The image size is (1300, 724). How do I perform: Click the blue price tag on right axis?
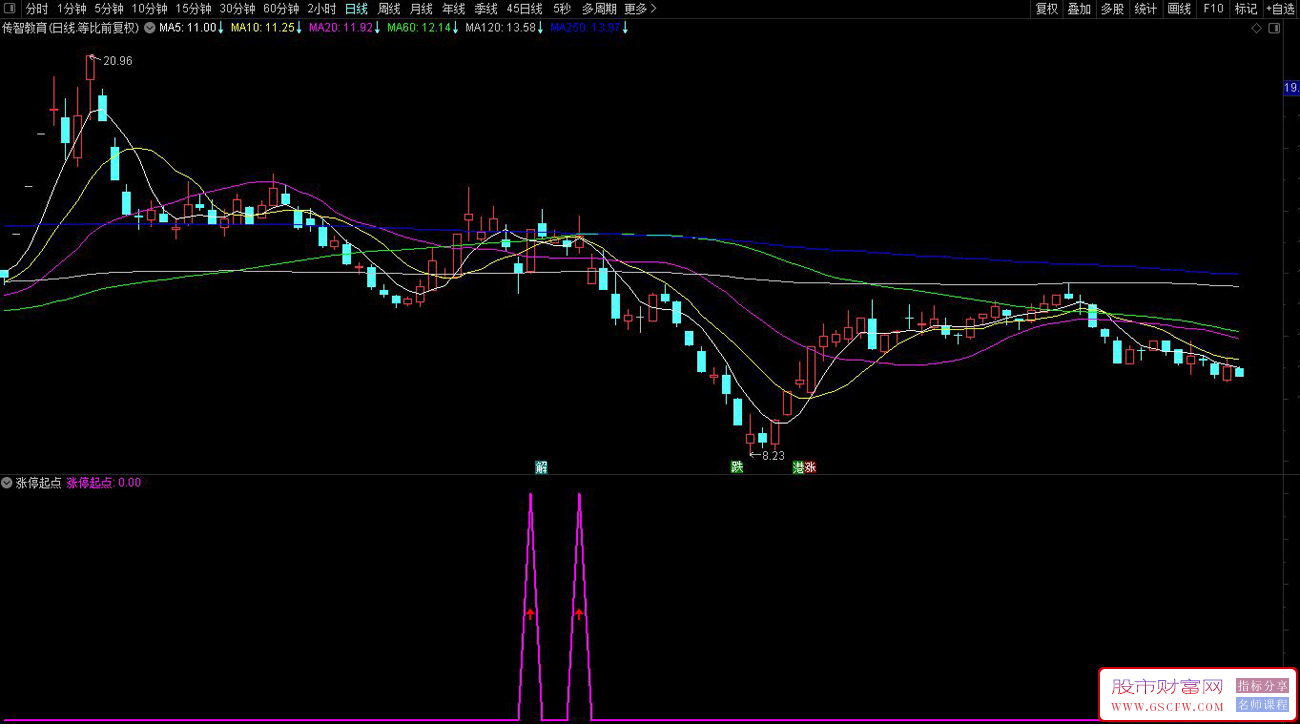coord(1291,89)
